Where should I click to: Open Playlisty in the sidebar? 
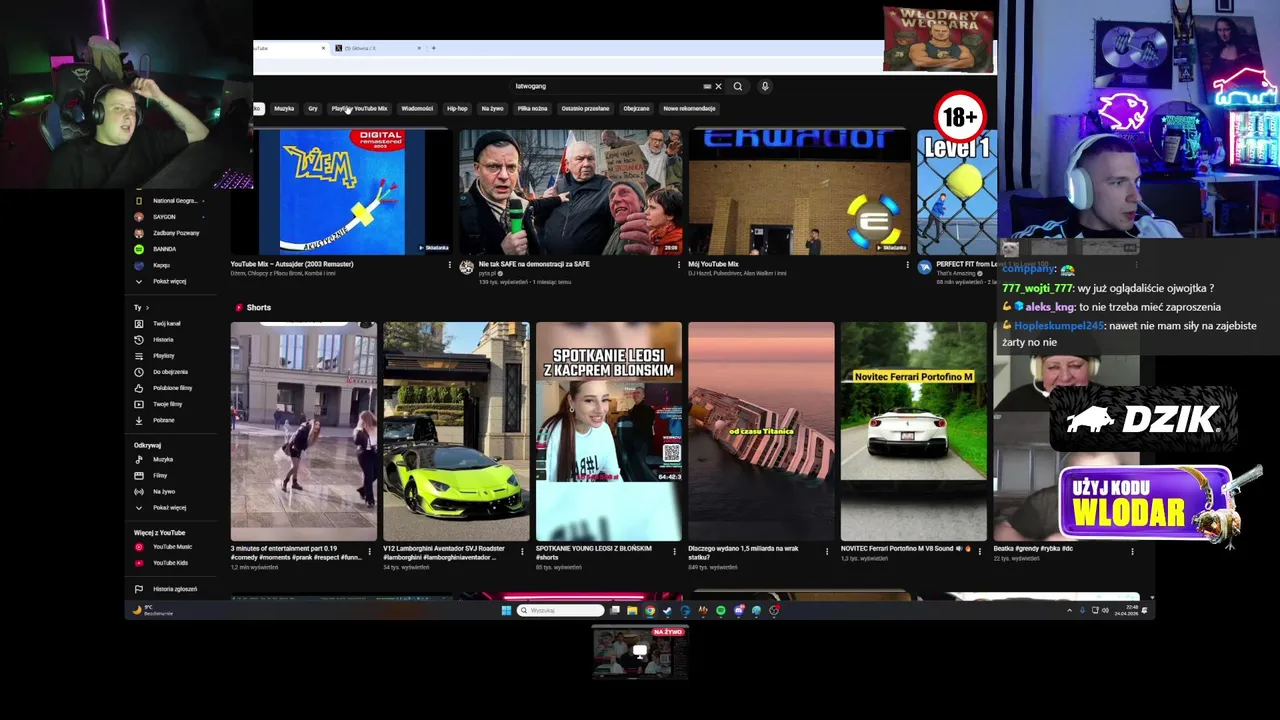163,356
